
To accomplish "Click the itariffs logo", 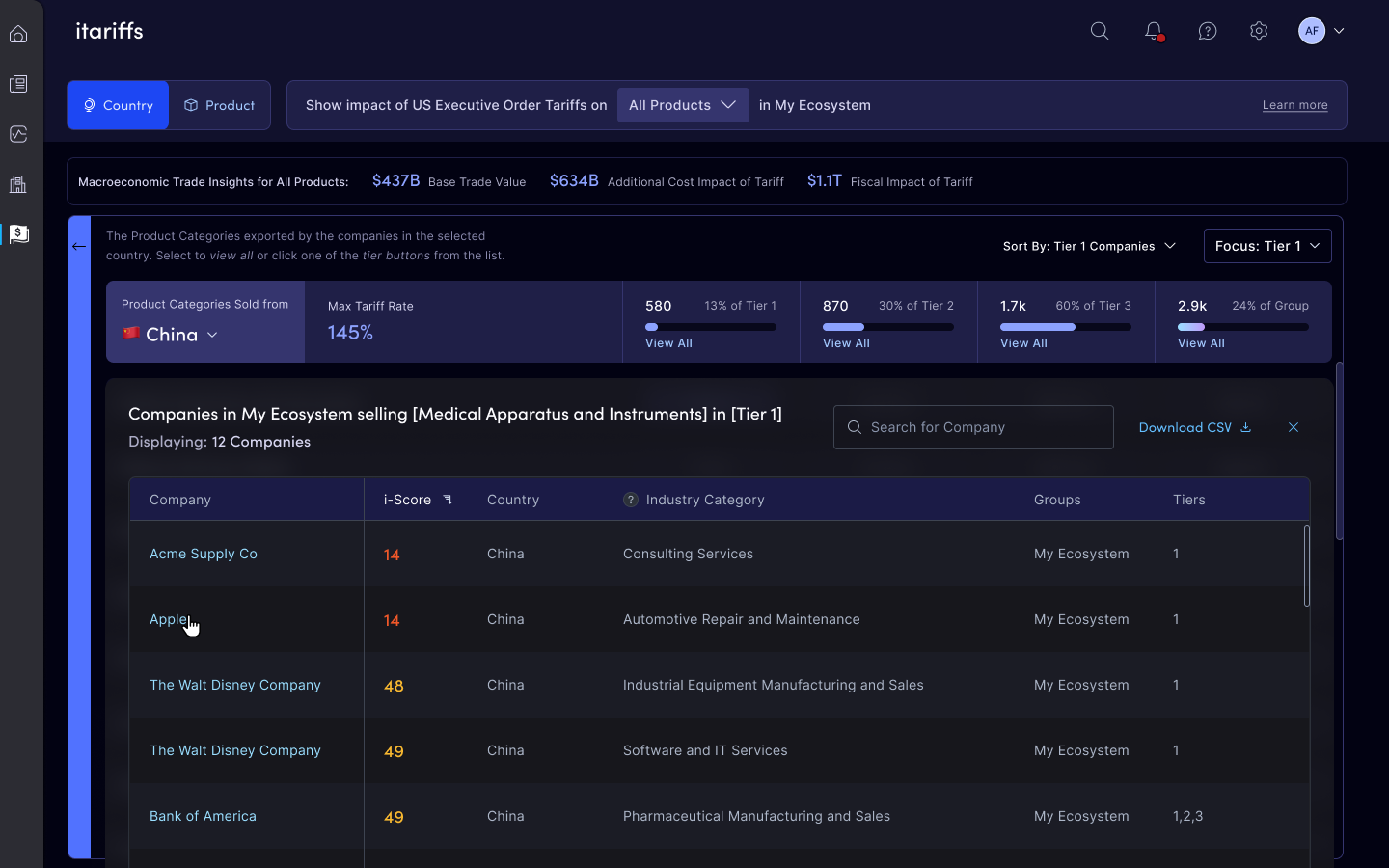I will tap(109, 31).
